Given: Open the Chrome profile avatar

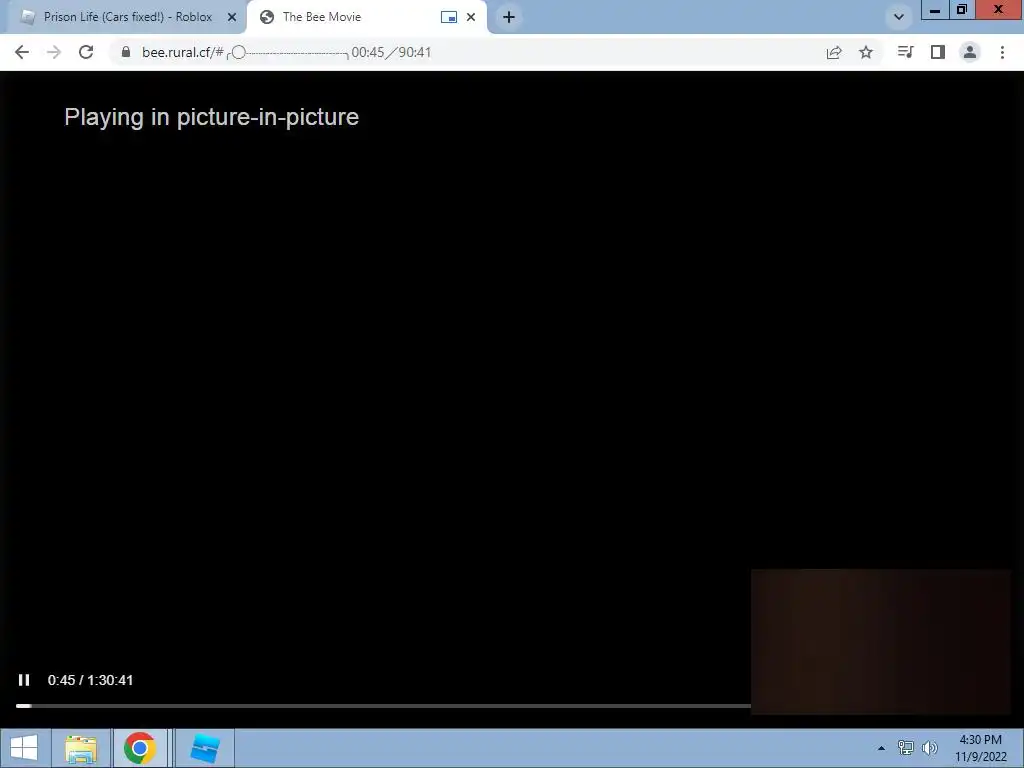Looking at the screenshot, I should pos(970,52).
